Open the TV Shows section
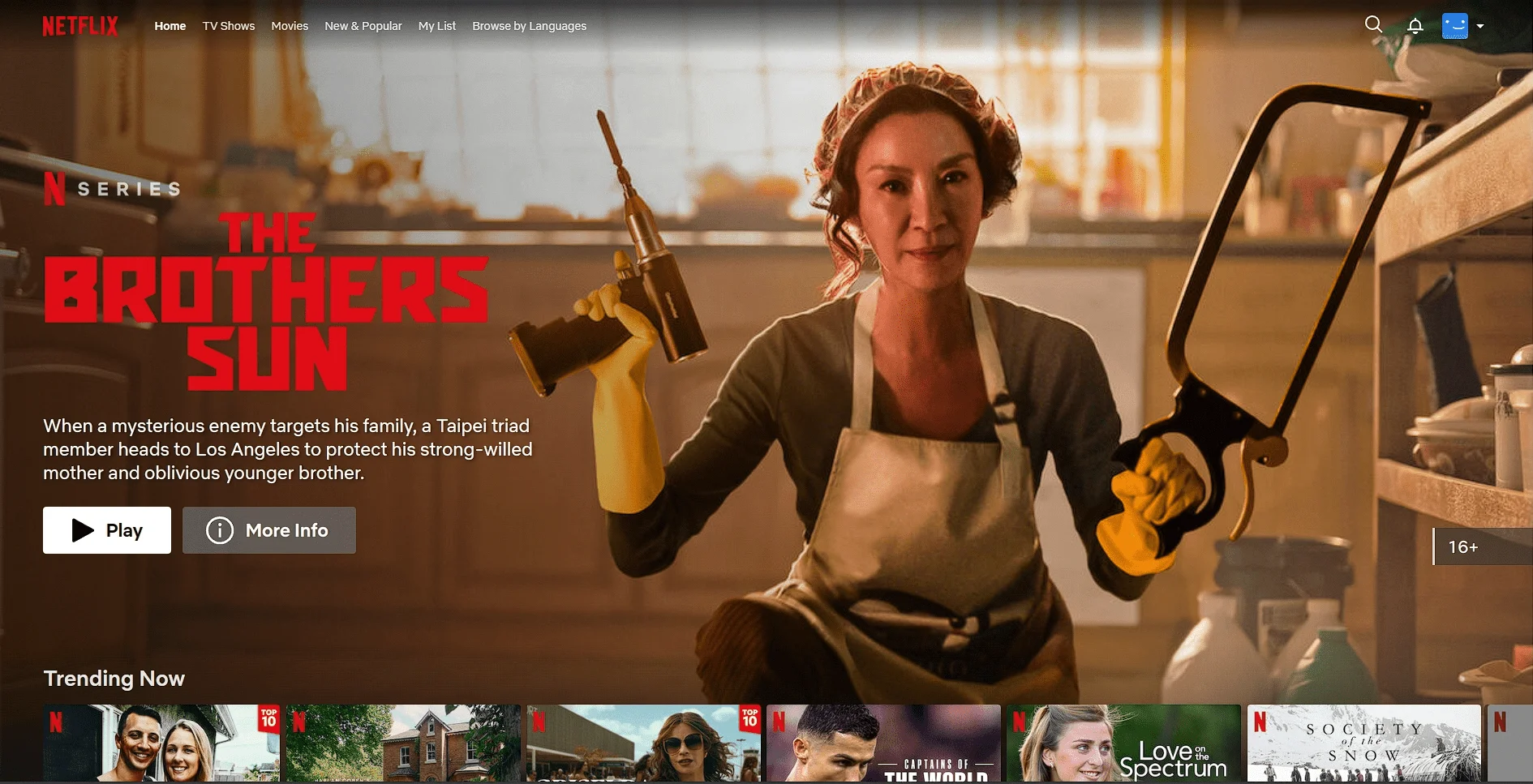The height and width of the screenshot is (784, 1533). tap(229, 26)
